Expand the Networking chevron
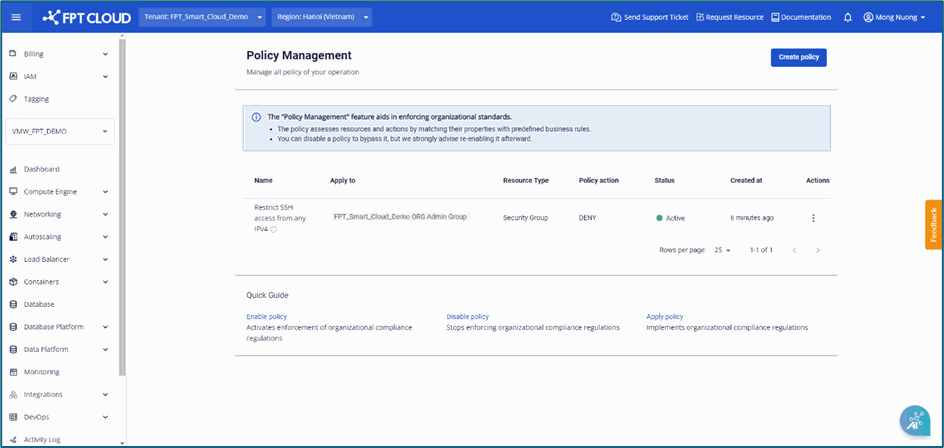 click(105, 214)
